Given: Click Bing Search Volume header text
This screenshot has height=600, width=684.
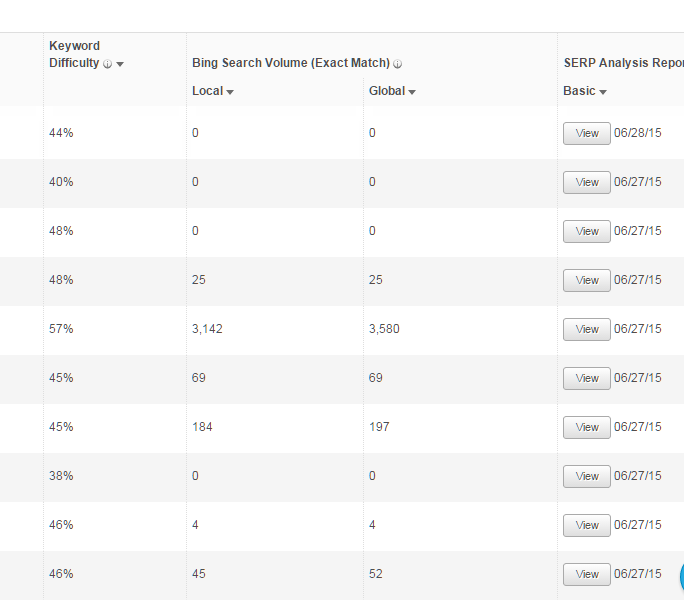Looking at the screenshot, I should [x=291, y=63].
